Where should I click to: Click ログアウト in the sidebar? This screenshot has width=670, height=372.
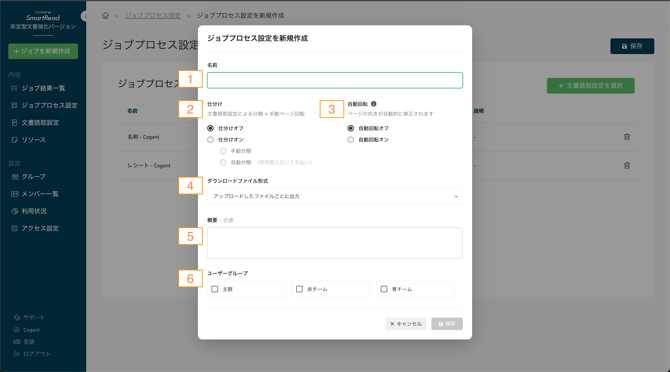32,354
